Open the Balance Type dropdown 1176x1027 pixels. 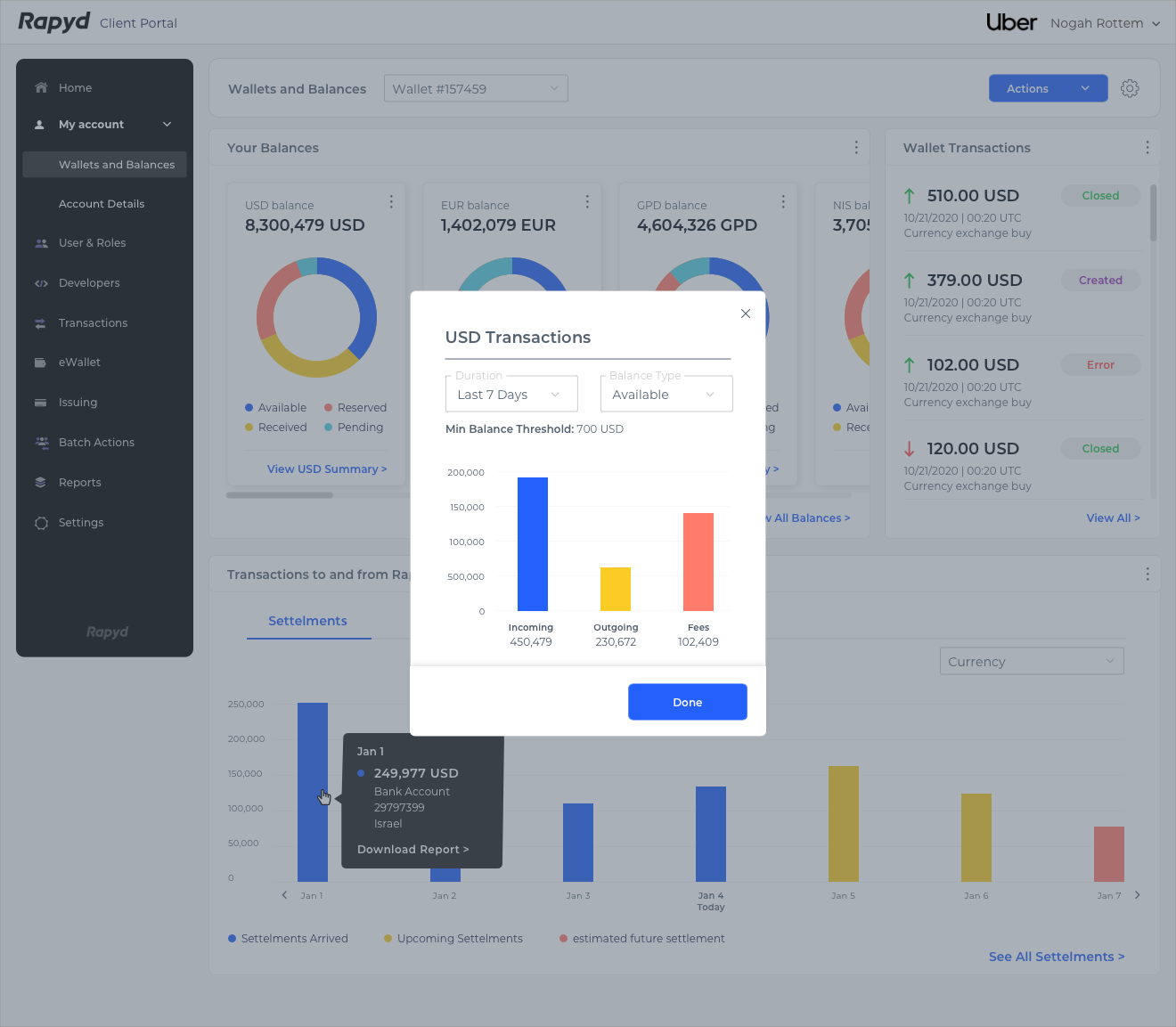(666, 395)
